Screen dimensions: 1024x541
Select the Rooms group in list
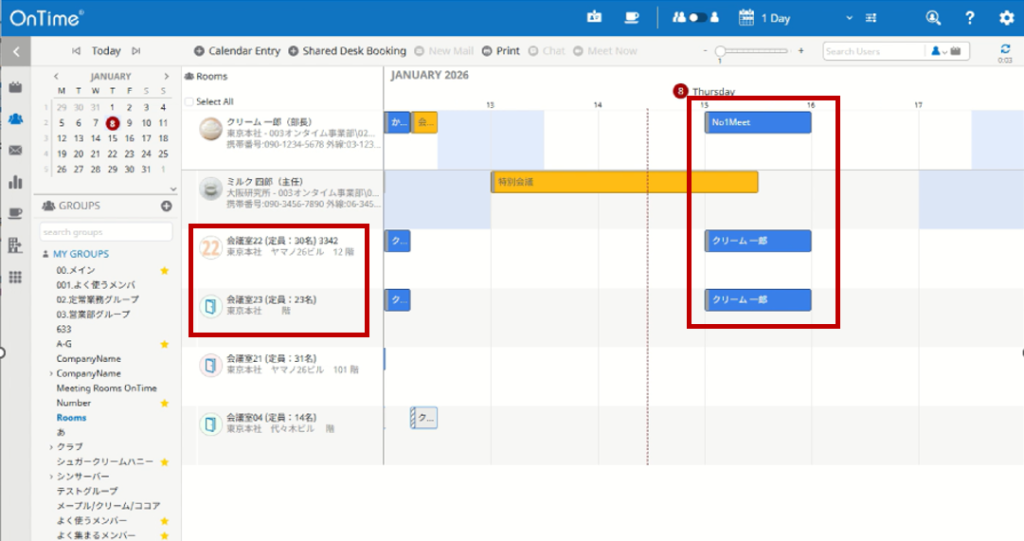pos(71,417)
